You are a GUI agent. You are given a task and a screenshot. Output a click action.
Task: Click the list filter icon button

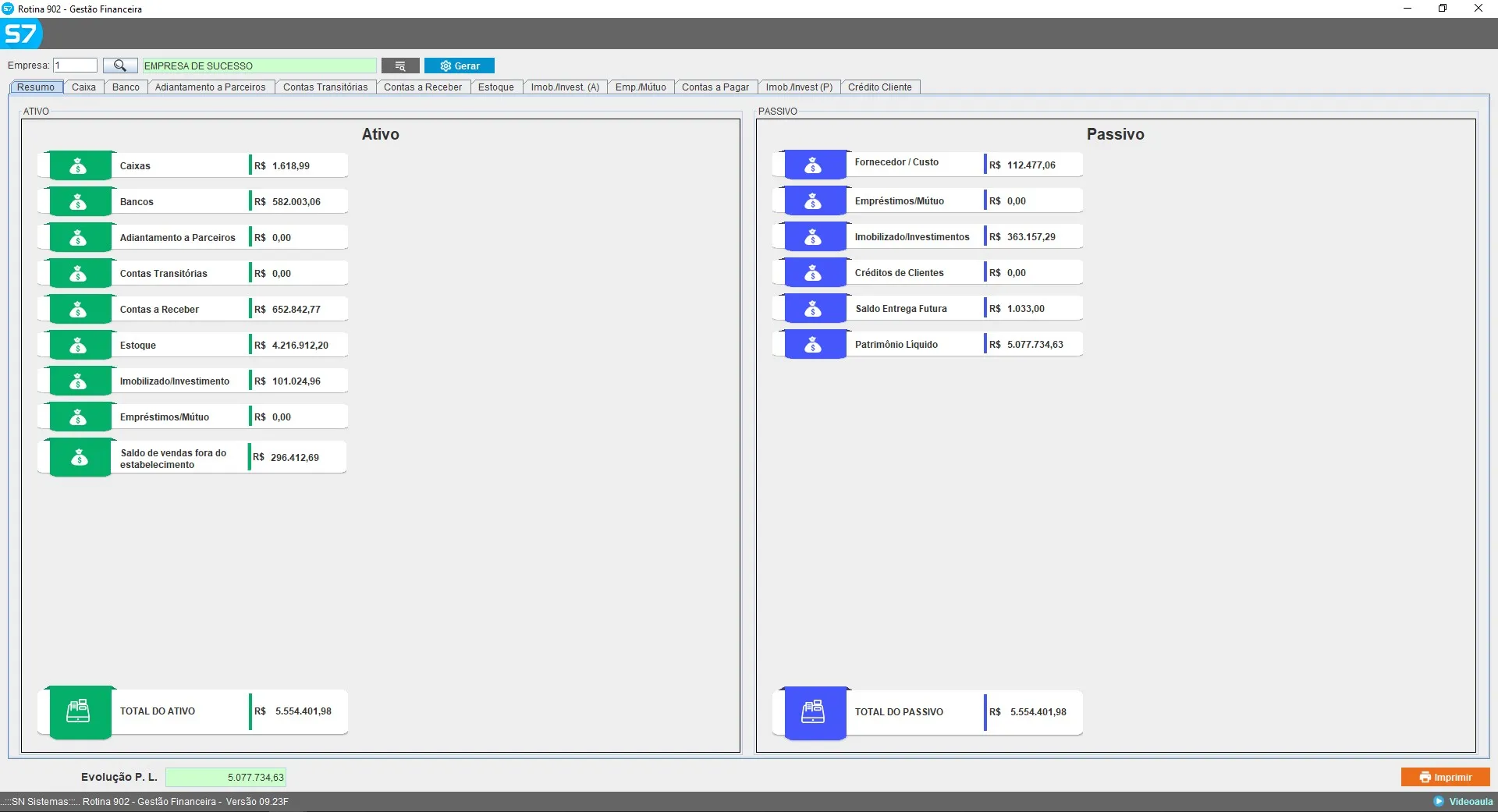[400, 66]
